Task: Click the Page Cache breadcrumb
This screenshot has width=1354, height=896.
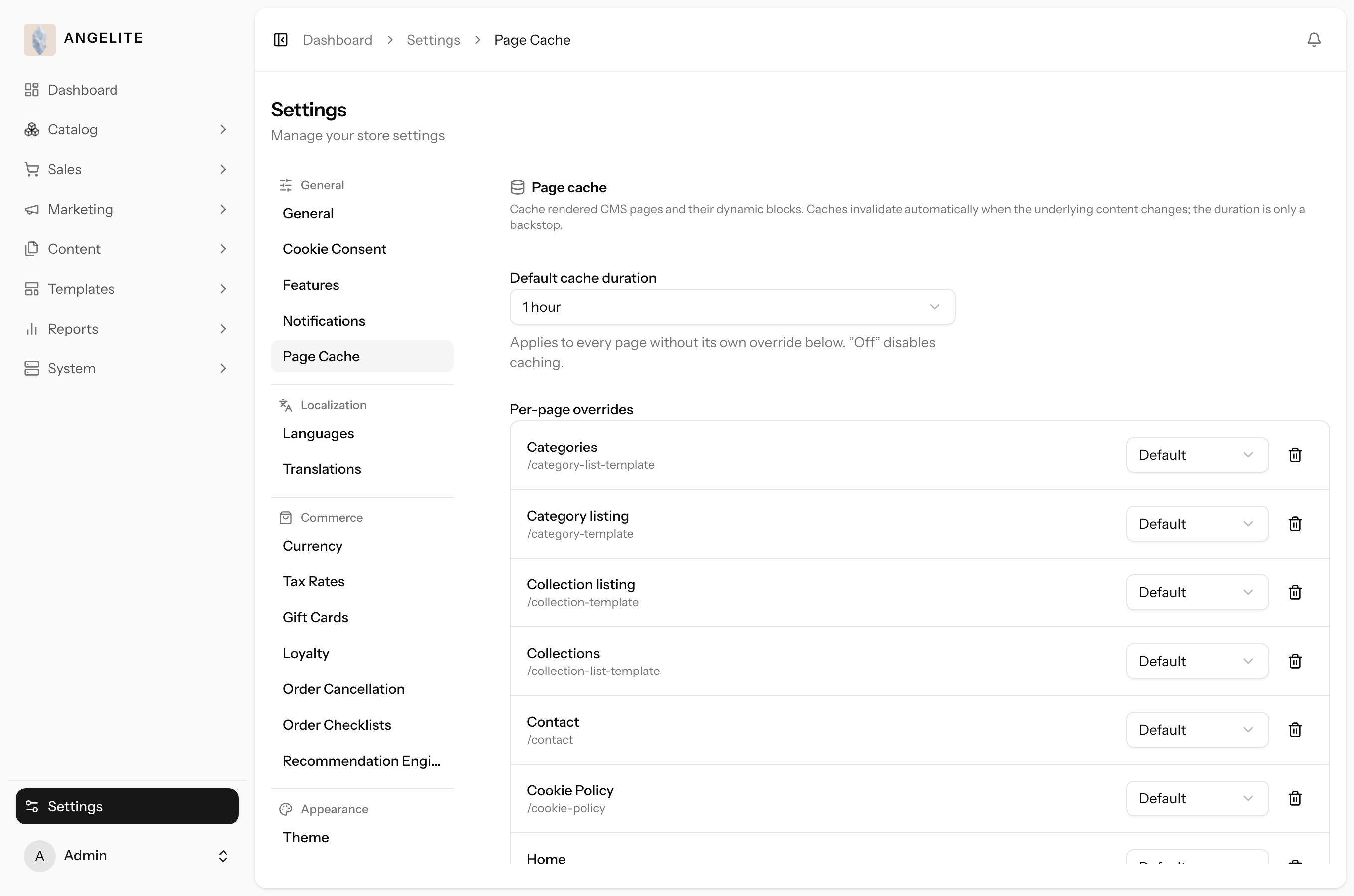Action: tap(532, 40)
